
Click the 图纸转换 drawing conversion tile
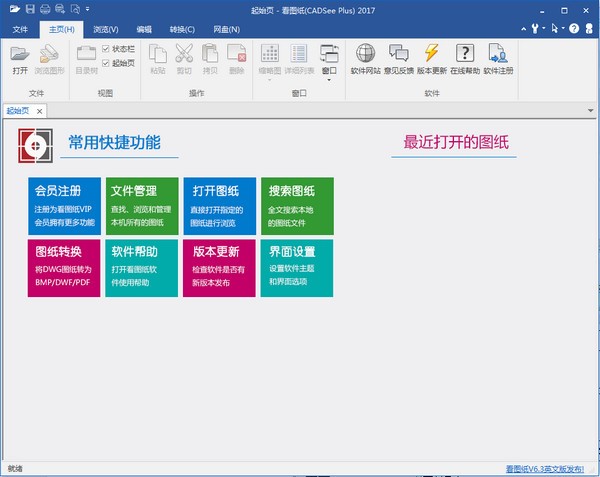click(65, 267)
